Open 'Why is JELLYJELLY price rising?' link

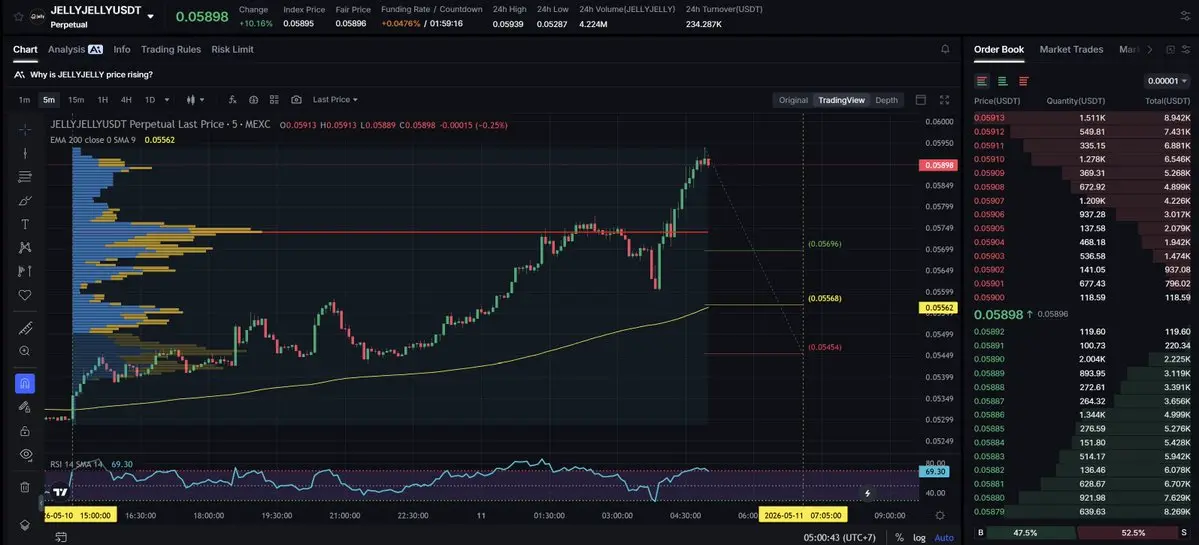pos(91,74)
